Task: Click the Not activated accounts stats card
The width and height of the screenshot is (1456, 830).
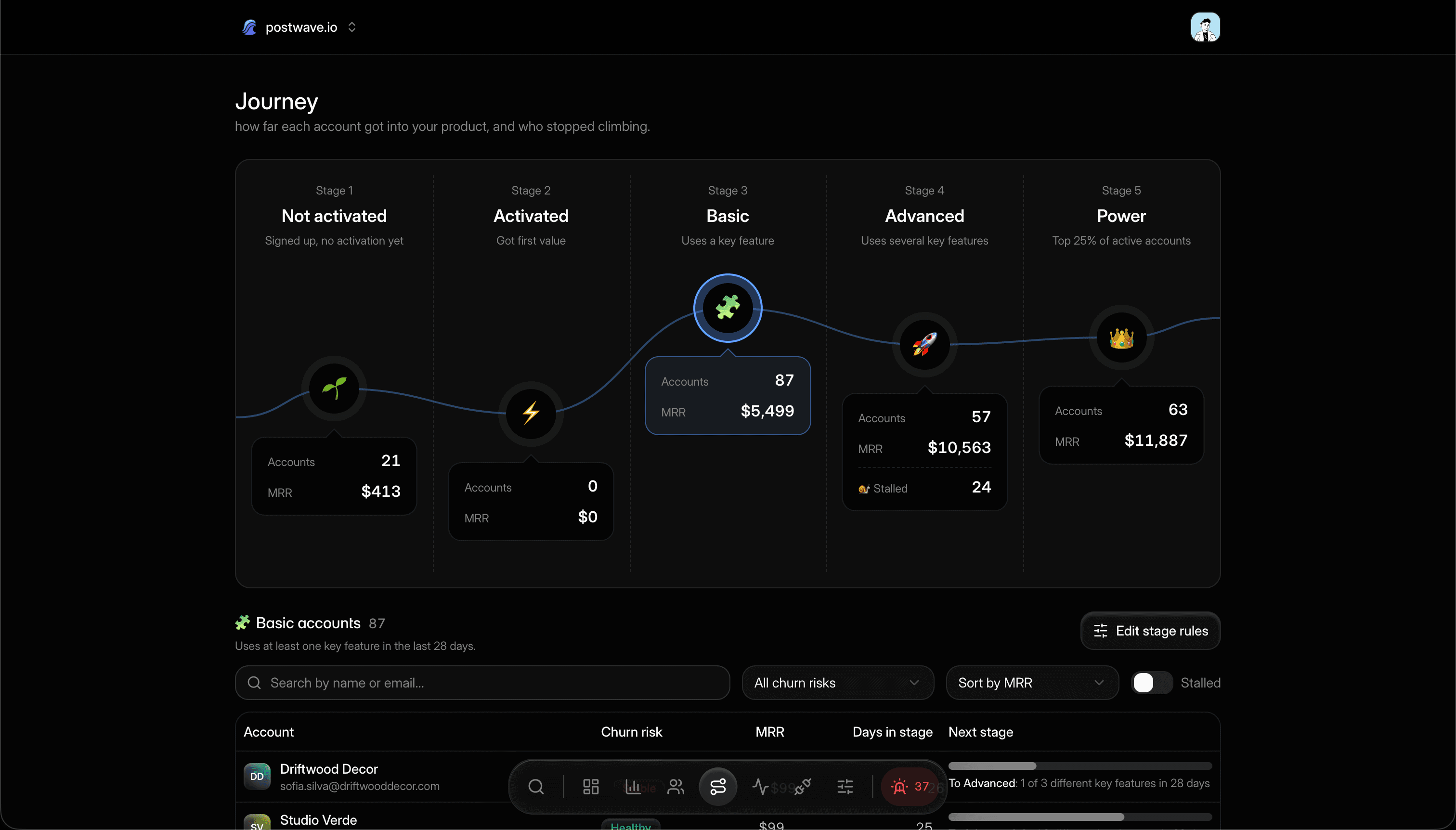Action: pos(334,476)
